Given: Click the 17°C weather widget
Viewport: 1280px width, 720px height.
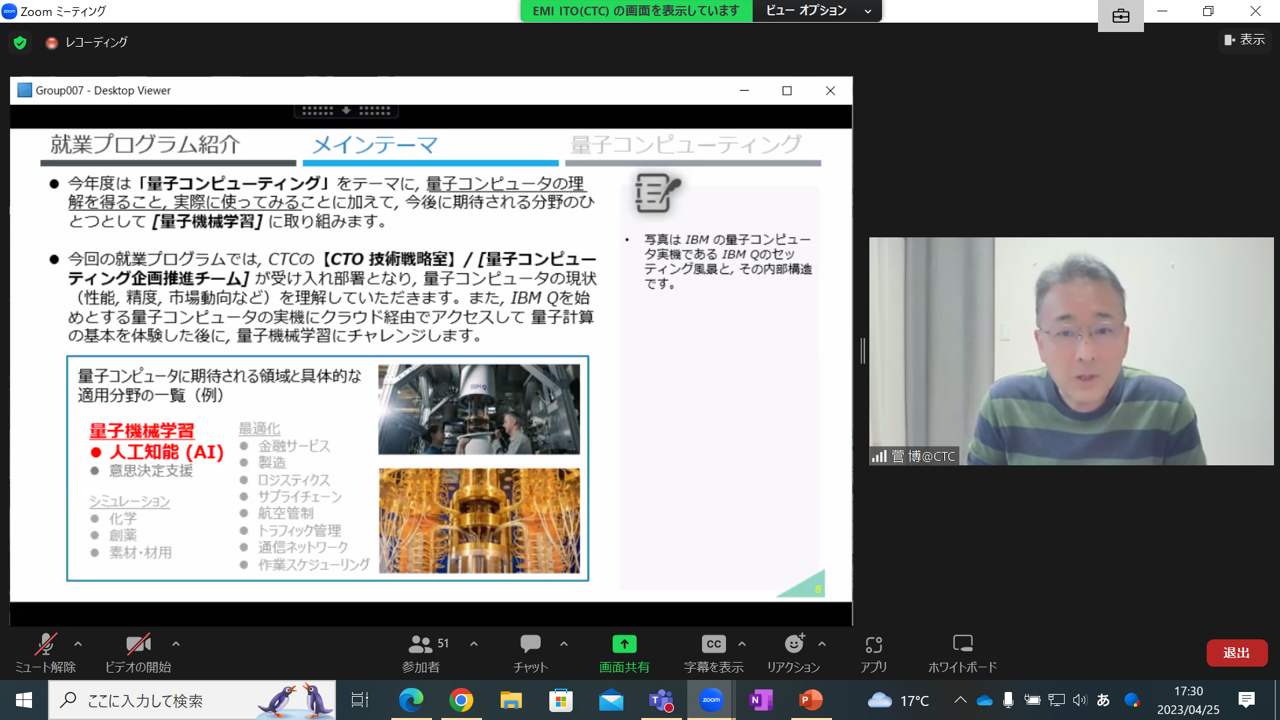Looking at the screenshot, I should pos(899,700).
